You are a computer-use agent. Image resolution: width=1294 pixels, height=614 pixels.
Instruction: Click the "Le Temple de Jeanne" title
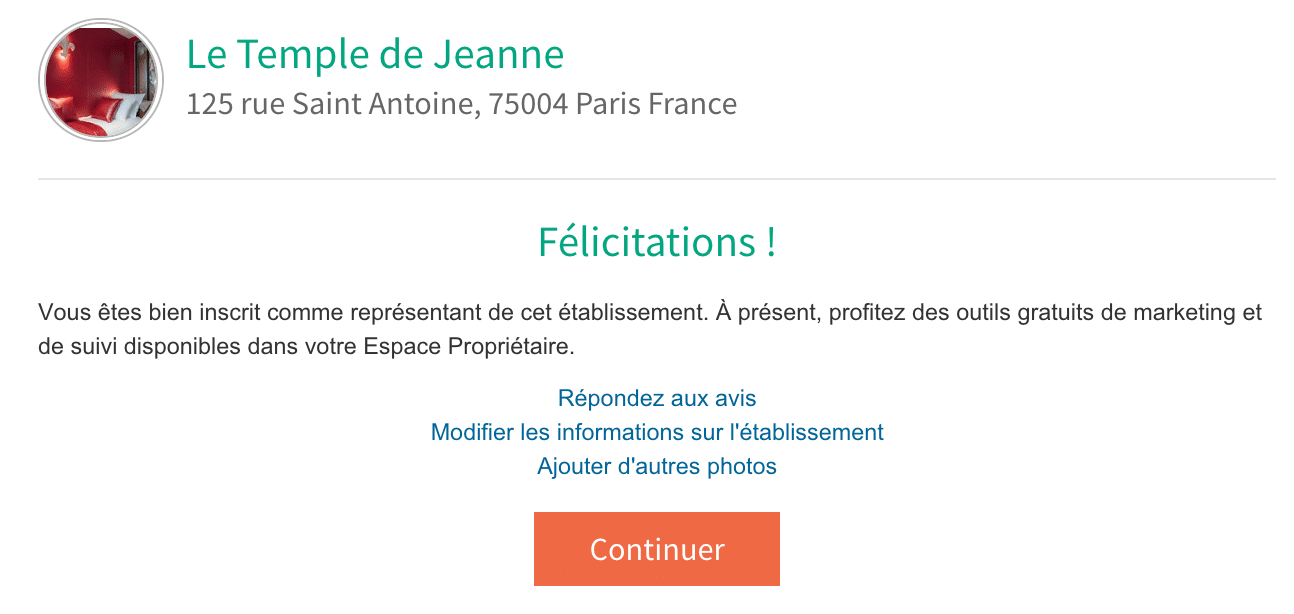coord(375,54)
